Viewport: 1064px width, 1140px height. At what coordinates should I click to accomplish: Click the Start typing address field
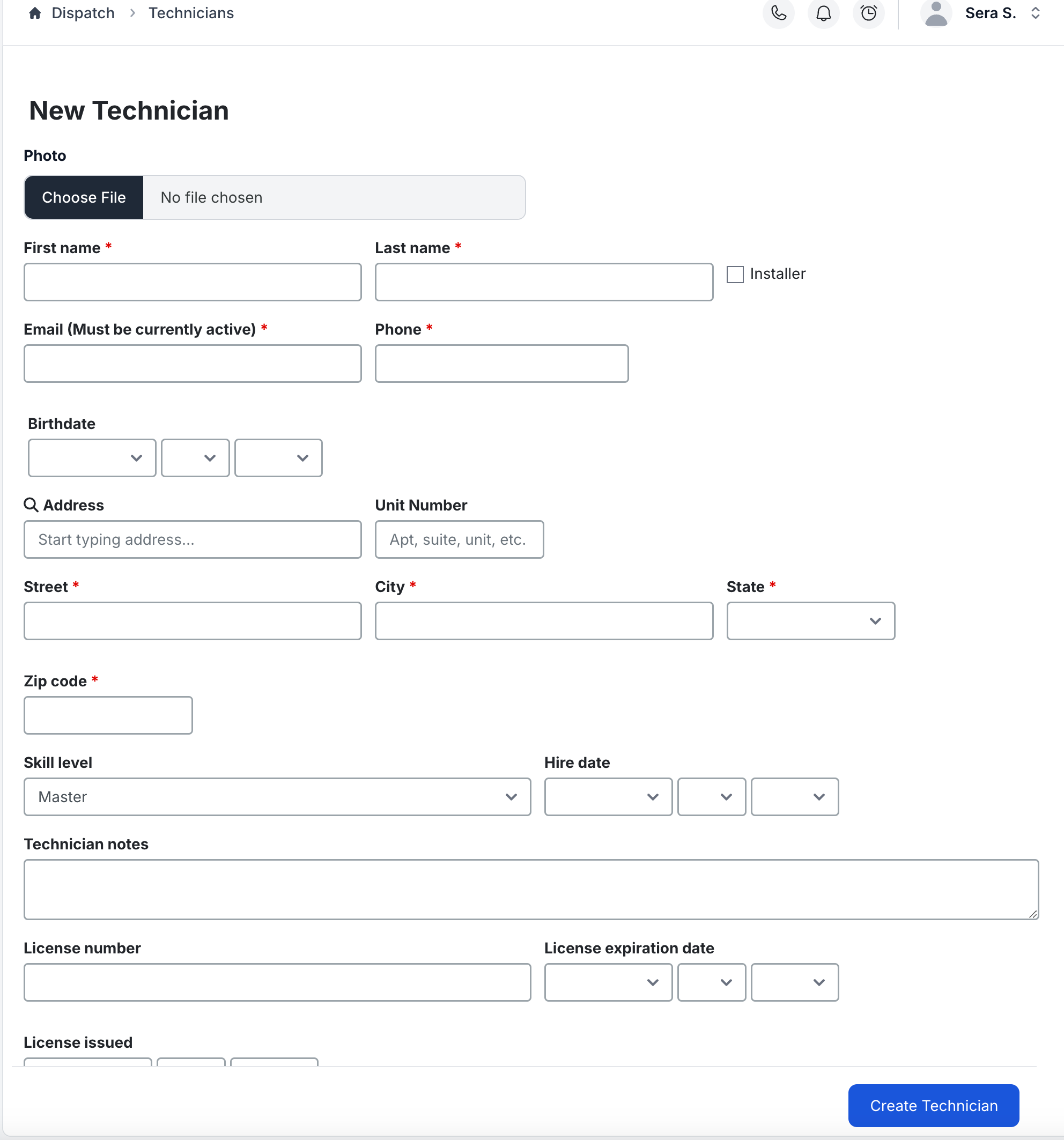tap(193, 539)
